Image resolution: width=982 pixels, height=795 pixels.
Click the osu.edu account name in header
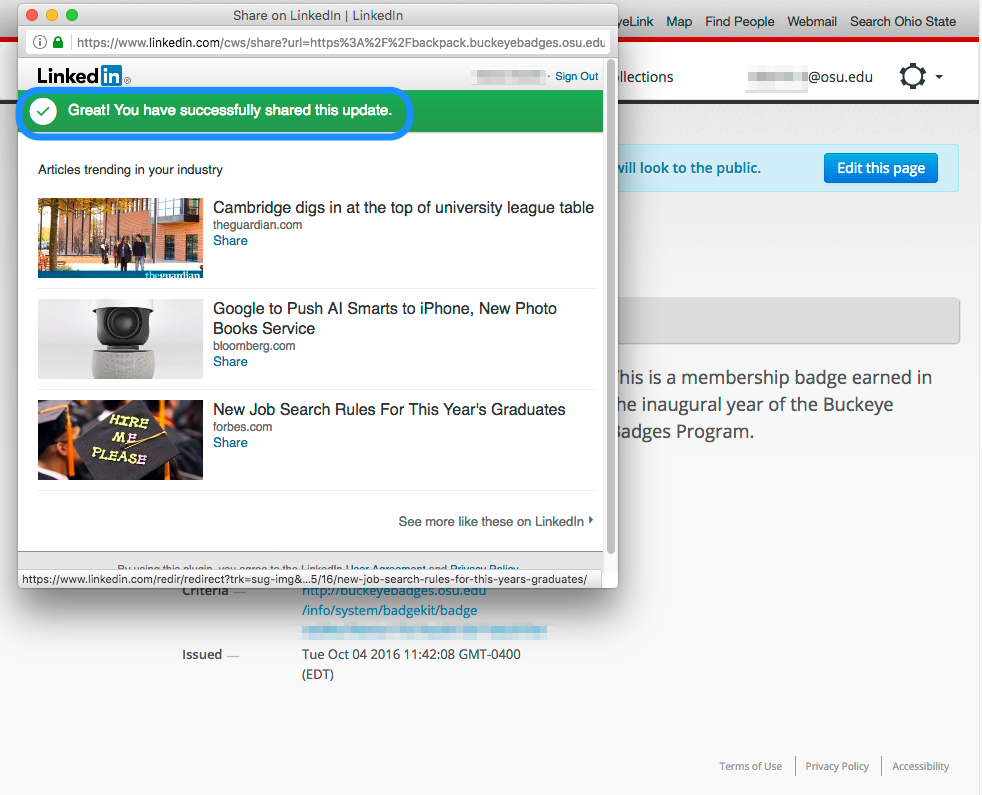[810, 77]
